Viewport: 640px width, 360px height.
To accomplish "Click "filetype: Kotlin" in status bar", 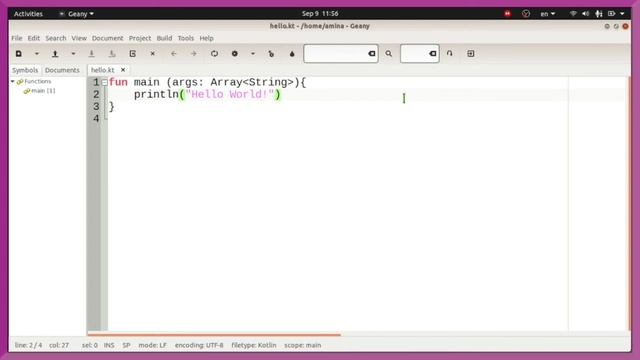I will (254, 345).
